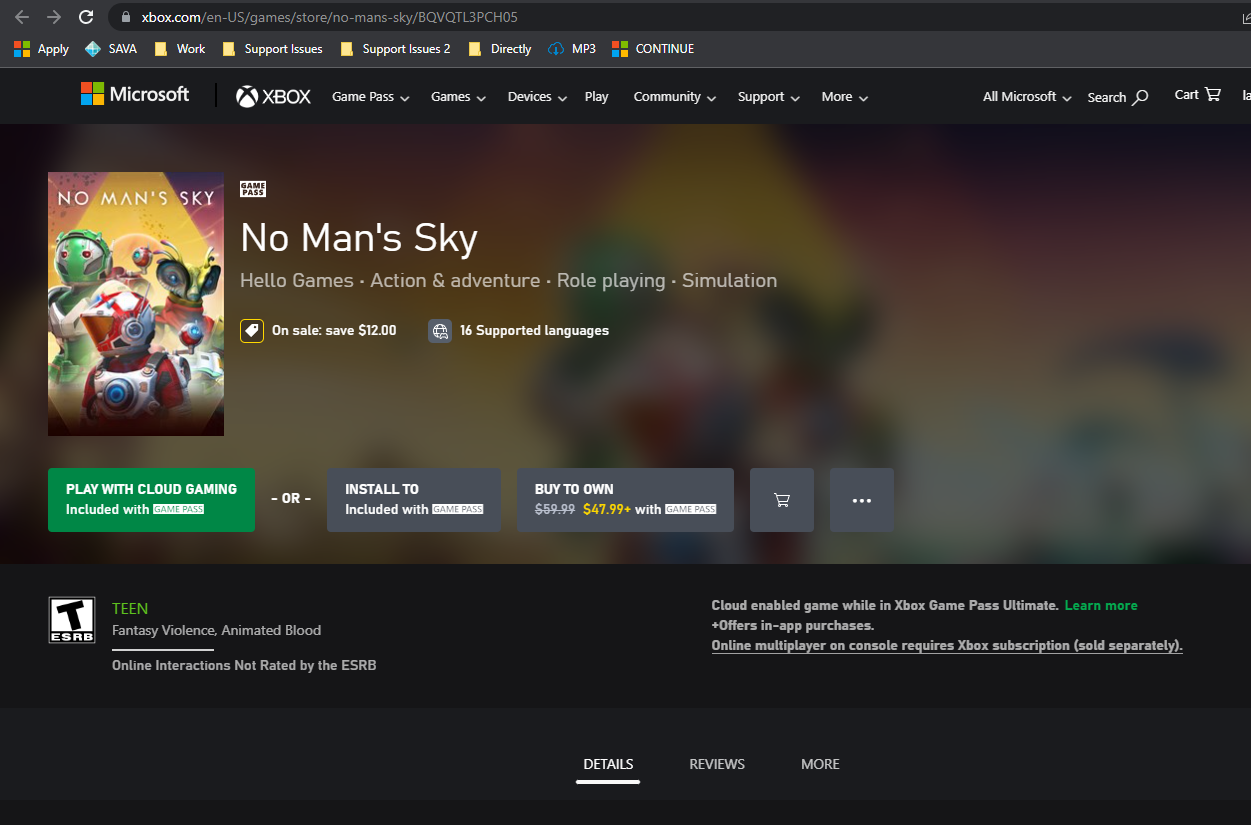1251x825 pixels.
Task: Click the Learn more link
Action: click(x=1101, y=605)
